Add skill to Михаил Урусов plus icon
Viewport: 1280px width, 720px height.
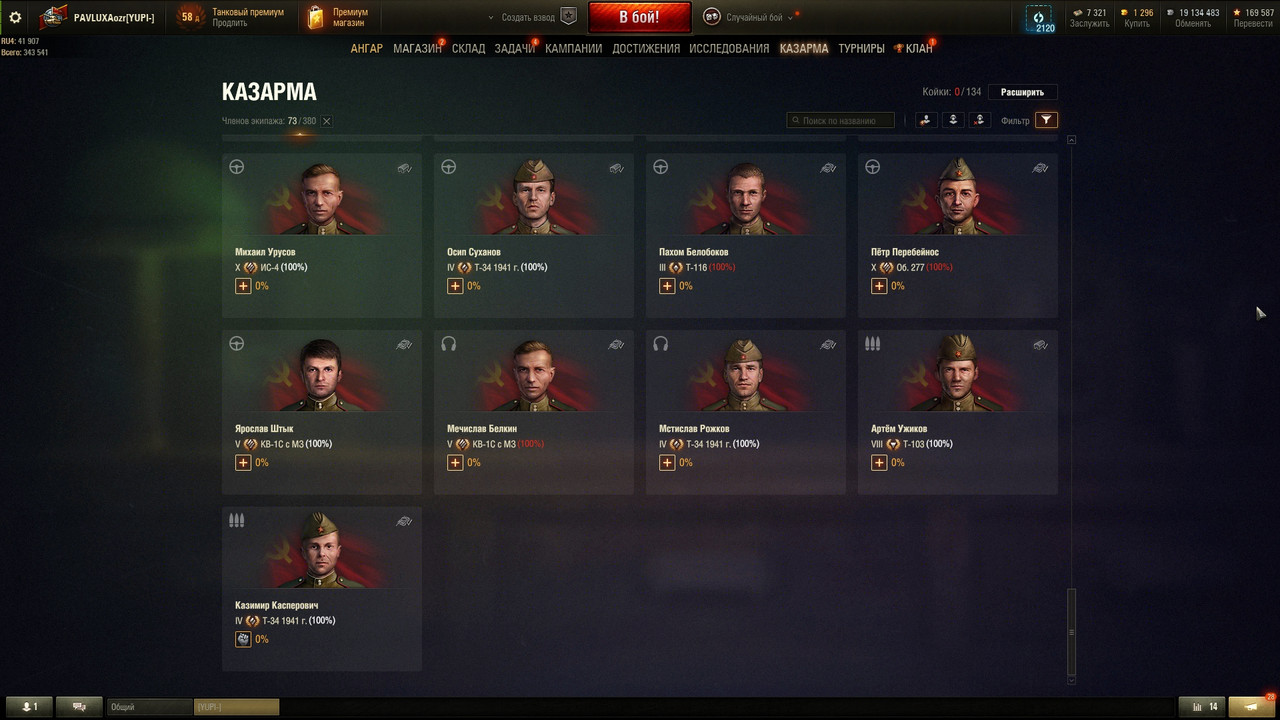click(243, 286)
